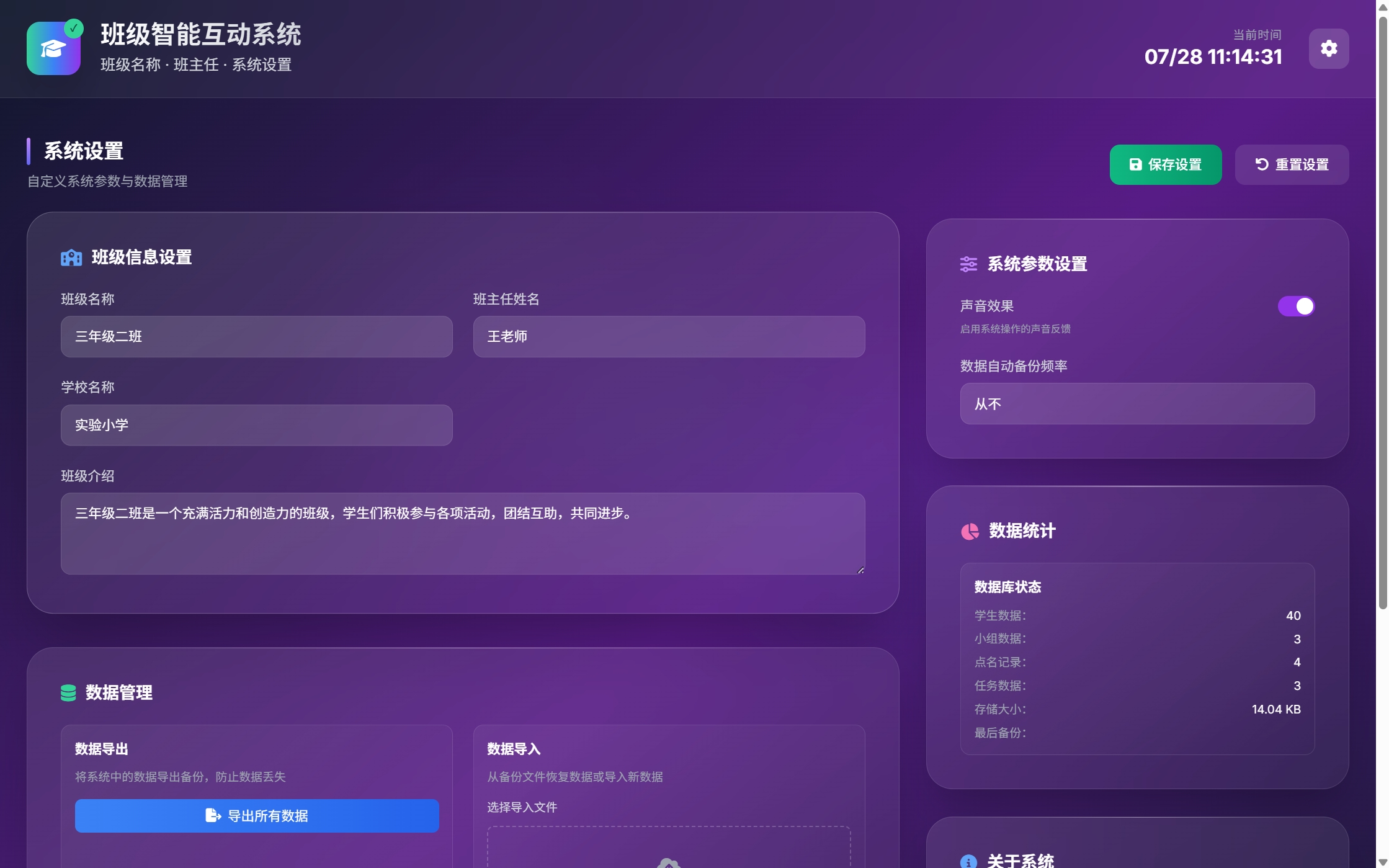Click the graduation cap app logo

tap(53, 48)
